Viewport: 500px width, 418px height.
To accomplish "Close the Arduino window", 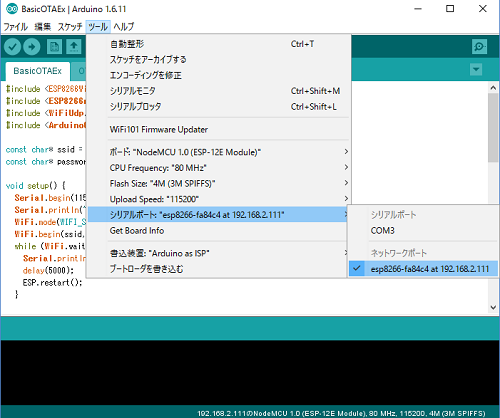I will click(483, 9).
